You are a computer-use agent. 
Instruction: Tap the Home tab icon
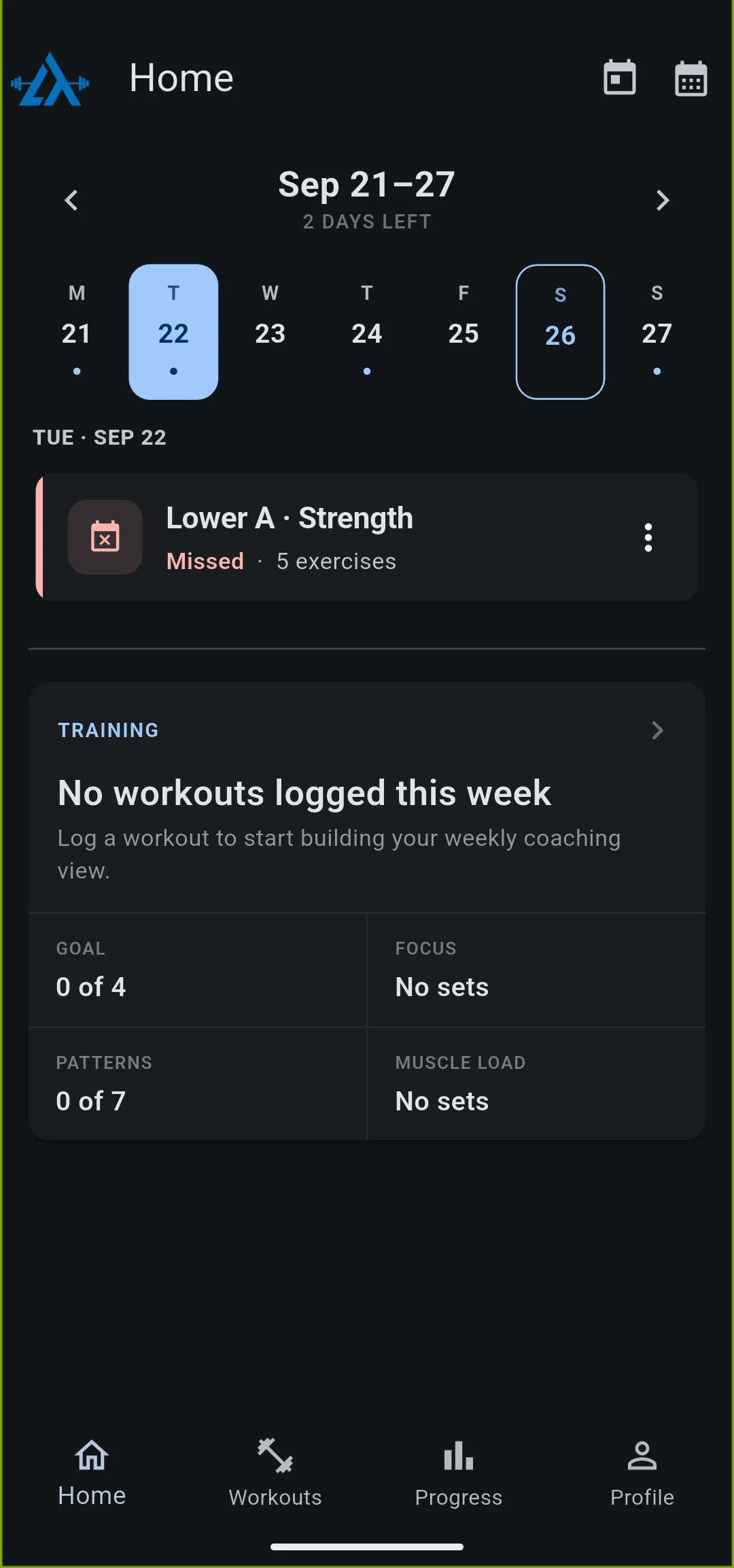[x=92, y=1456]
